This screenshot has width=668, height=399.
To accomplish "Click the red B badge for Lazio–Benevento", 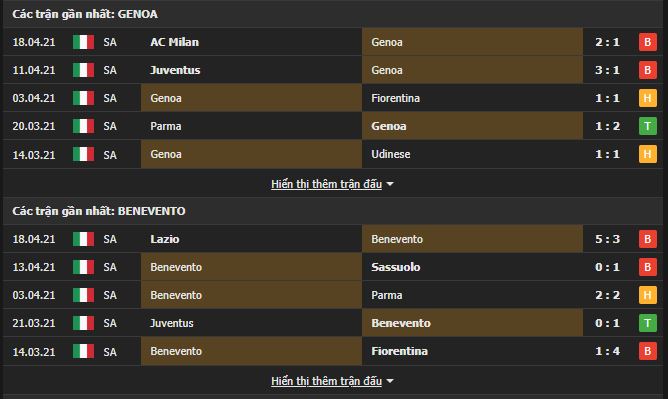I will point(648,239).
